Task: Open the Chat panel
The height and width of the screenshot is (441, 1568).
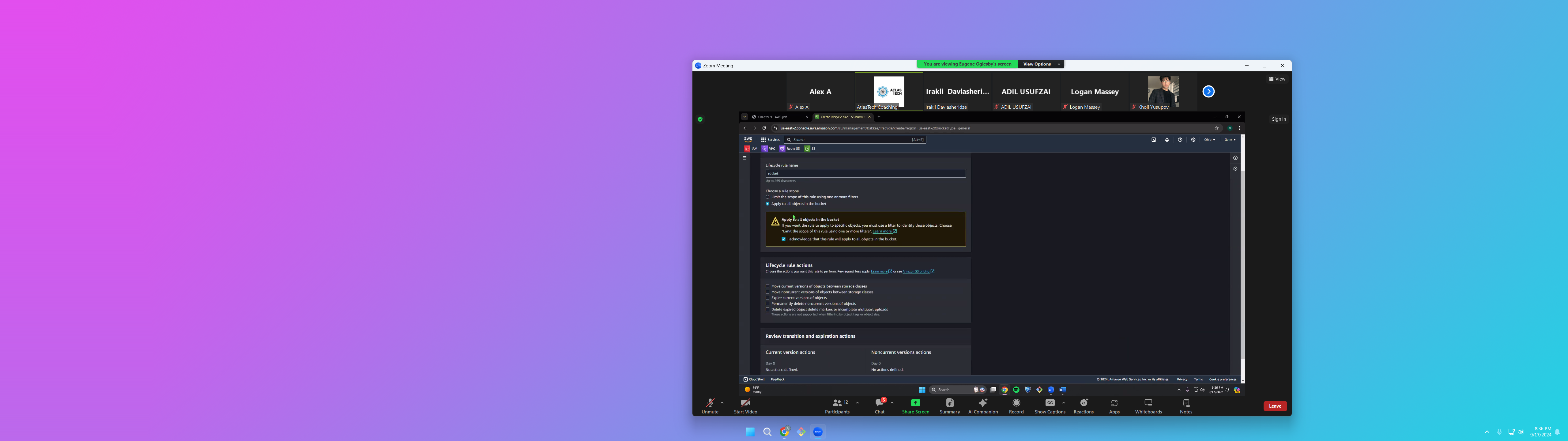Action: [x=879, y=403]
